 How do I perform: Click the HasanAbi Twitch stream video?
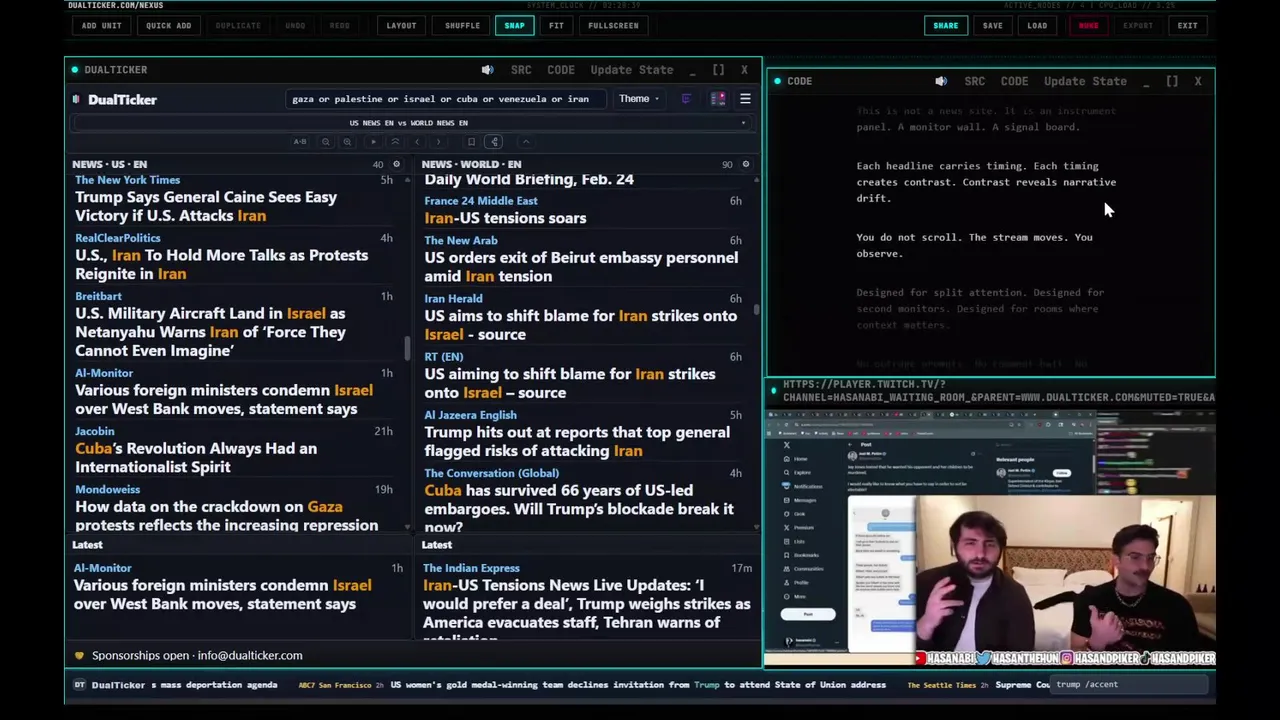pyautogui.click(x=990, y=536)
